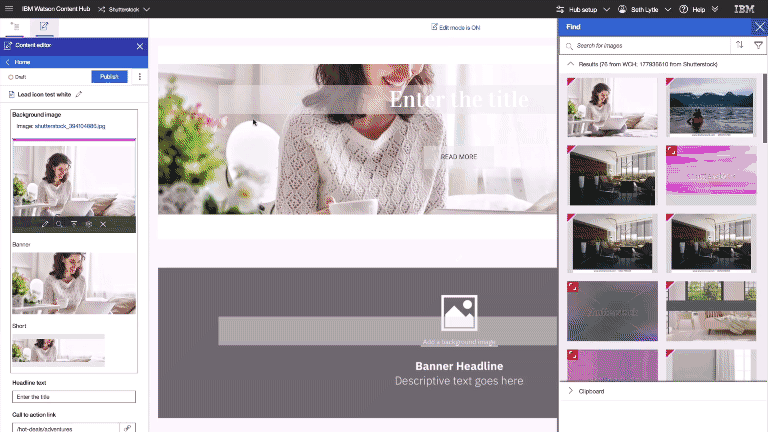Viewport: 768px width, 432px height.
Task: Click the image placeholder icon in grey banner
Action: (459, 312)
